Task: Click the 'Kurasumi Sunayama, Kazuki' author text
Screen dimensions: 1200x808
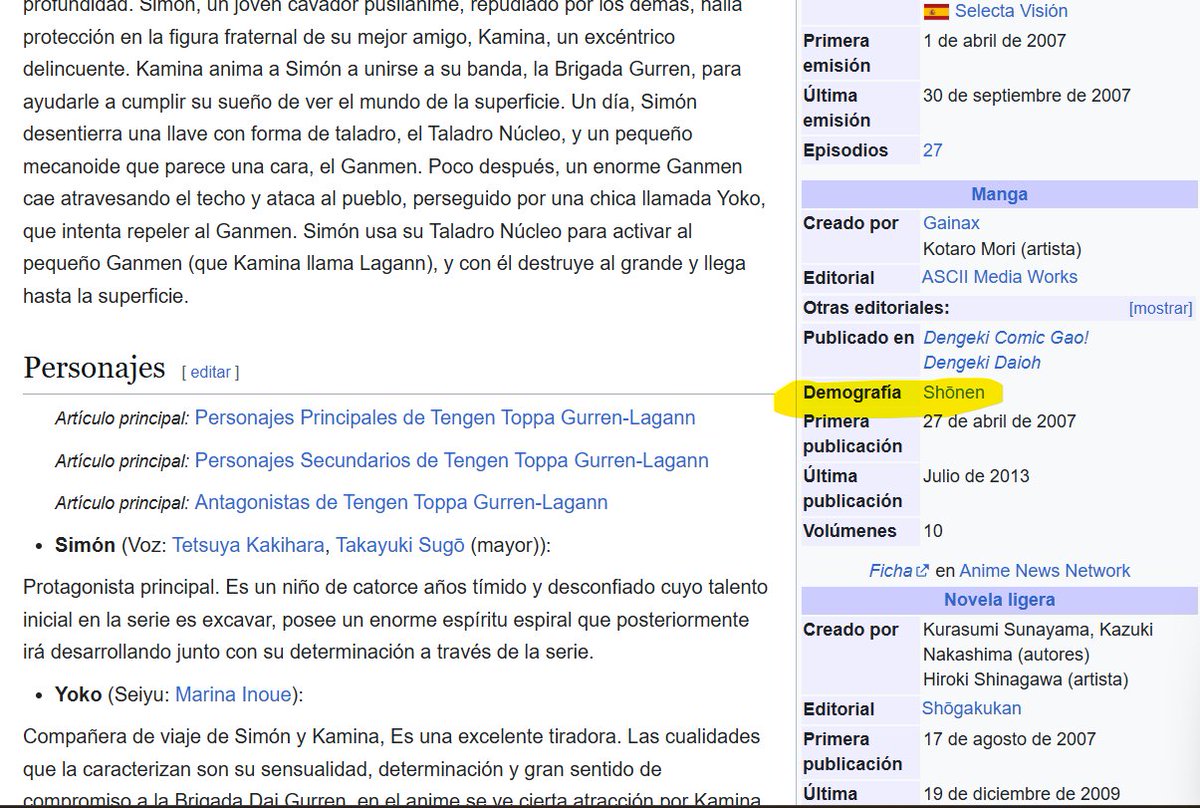Action: (x=1038, y=630)
